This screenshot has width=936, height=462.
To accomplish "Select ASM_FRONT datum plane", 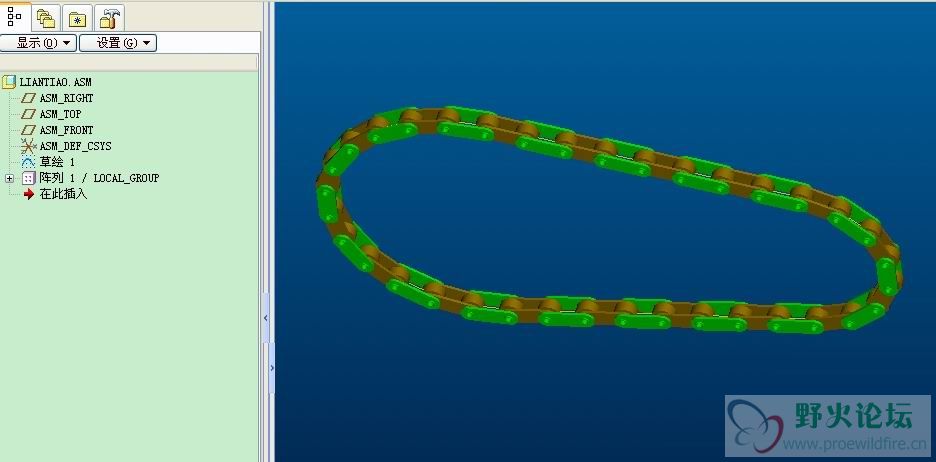I will point(66,130).
